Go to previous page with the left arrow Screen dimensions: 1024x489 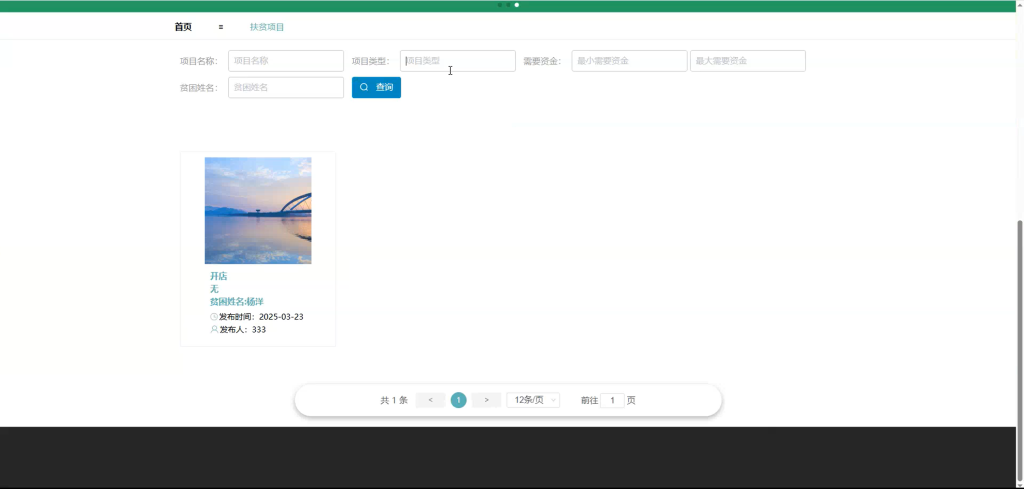[430, 400]
